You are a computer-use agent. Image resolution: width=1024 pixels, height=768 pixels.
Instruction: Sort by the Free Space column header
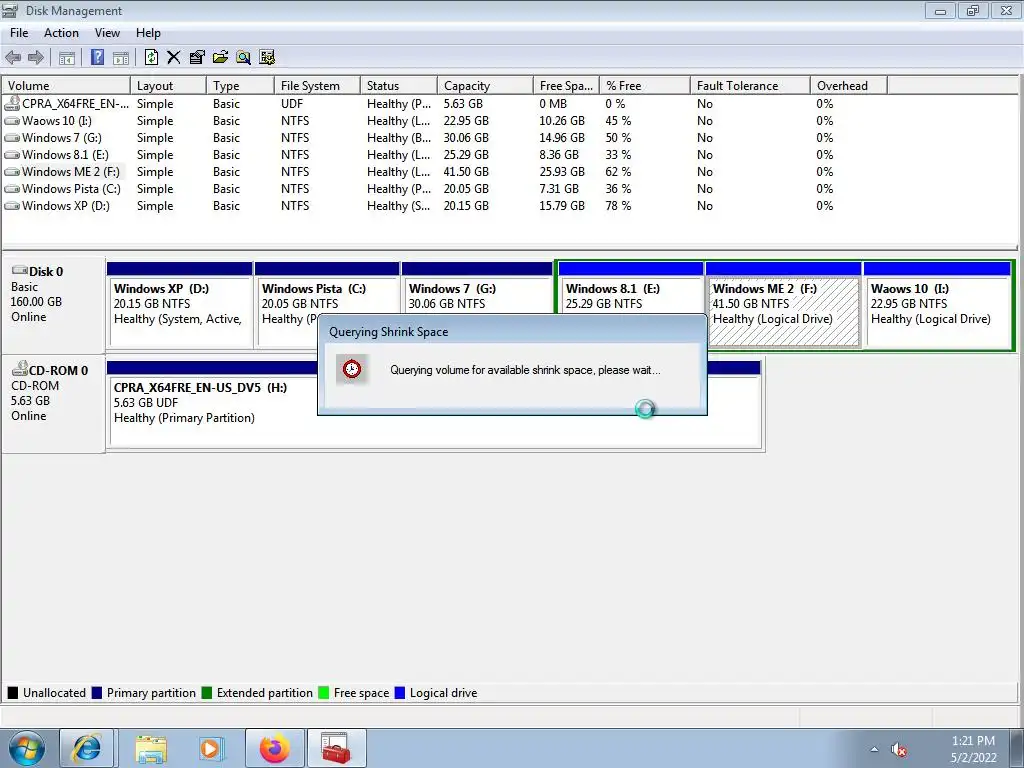point(566,86)
